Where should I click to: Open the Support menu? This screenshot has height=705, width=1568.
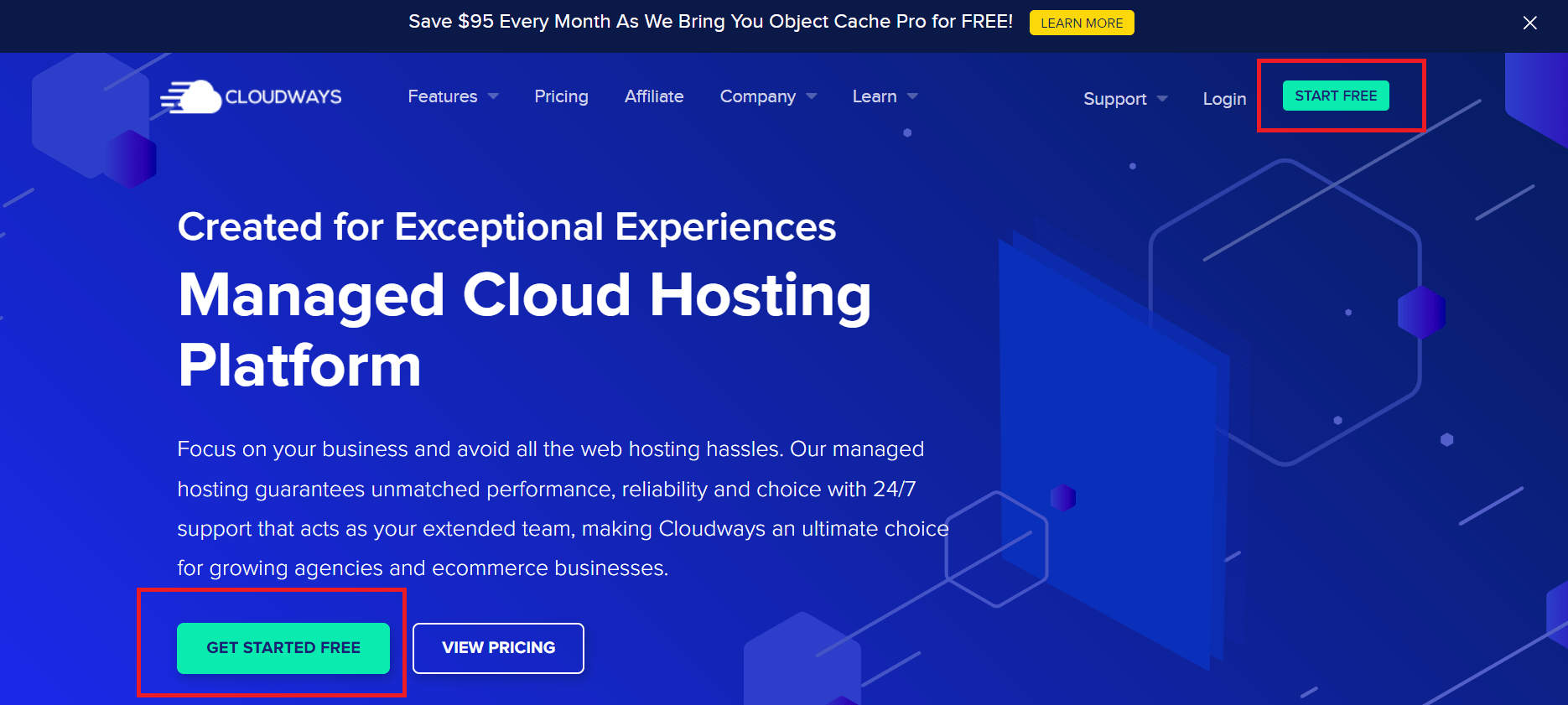(x=1114, y=99)
